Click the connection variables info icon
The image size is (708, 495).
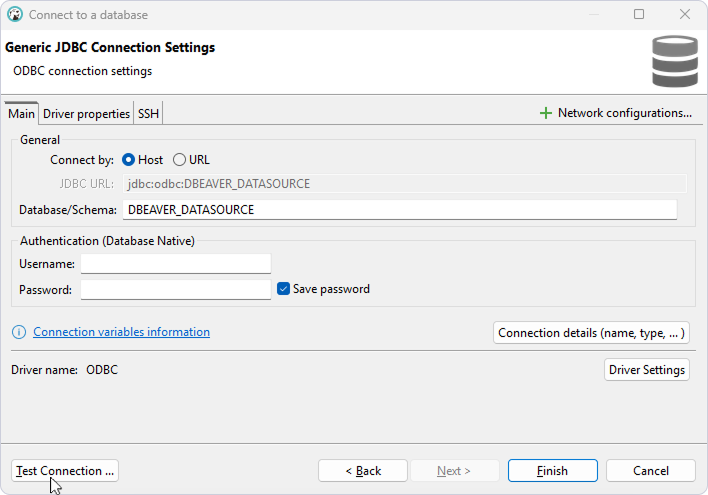(19, 333)
